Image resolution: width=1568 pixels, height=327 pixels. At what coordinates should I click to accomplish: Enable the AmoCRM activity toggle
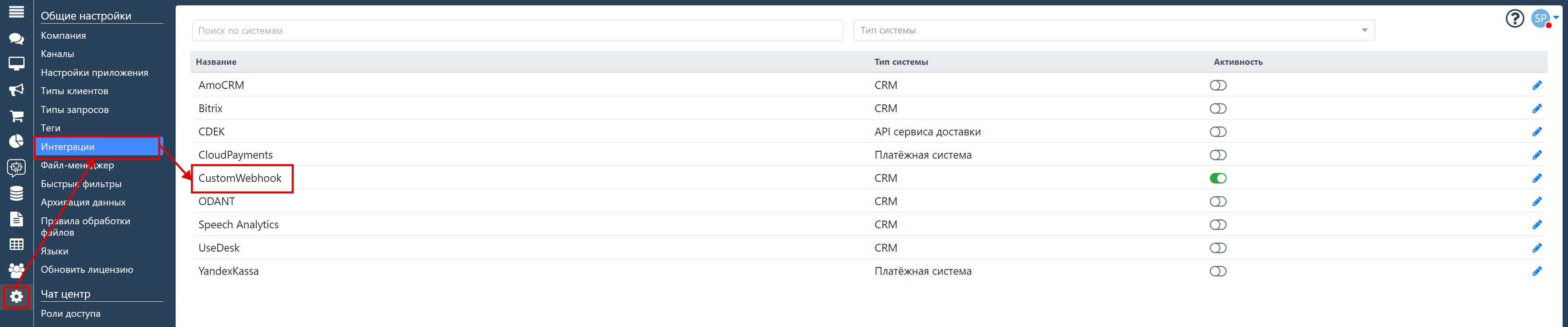(1218, 85)
